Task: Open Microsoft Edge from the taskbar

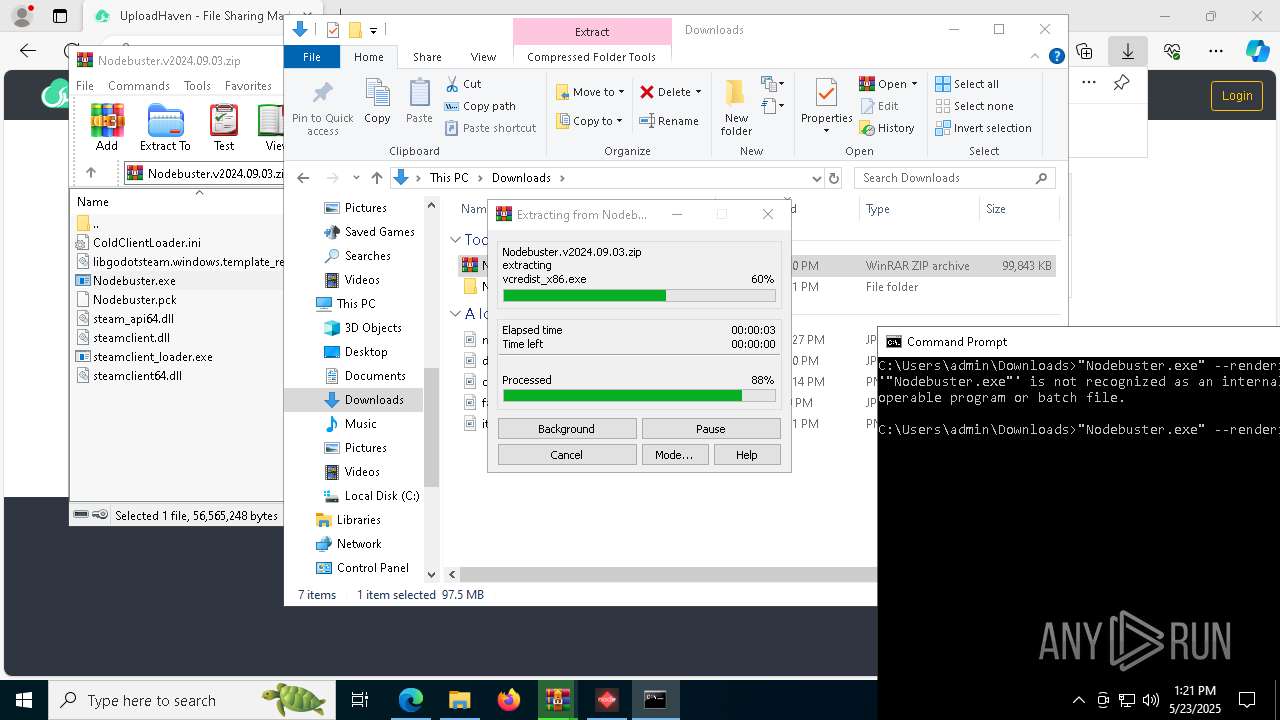Action: [x=411, y=700]
